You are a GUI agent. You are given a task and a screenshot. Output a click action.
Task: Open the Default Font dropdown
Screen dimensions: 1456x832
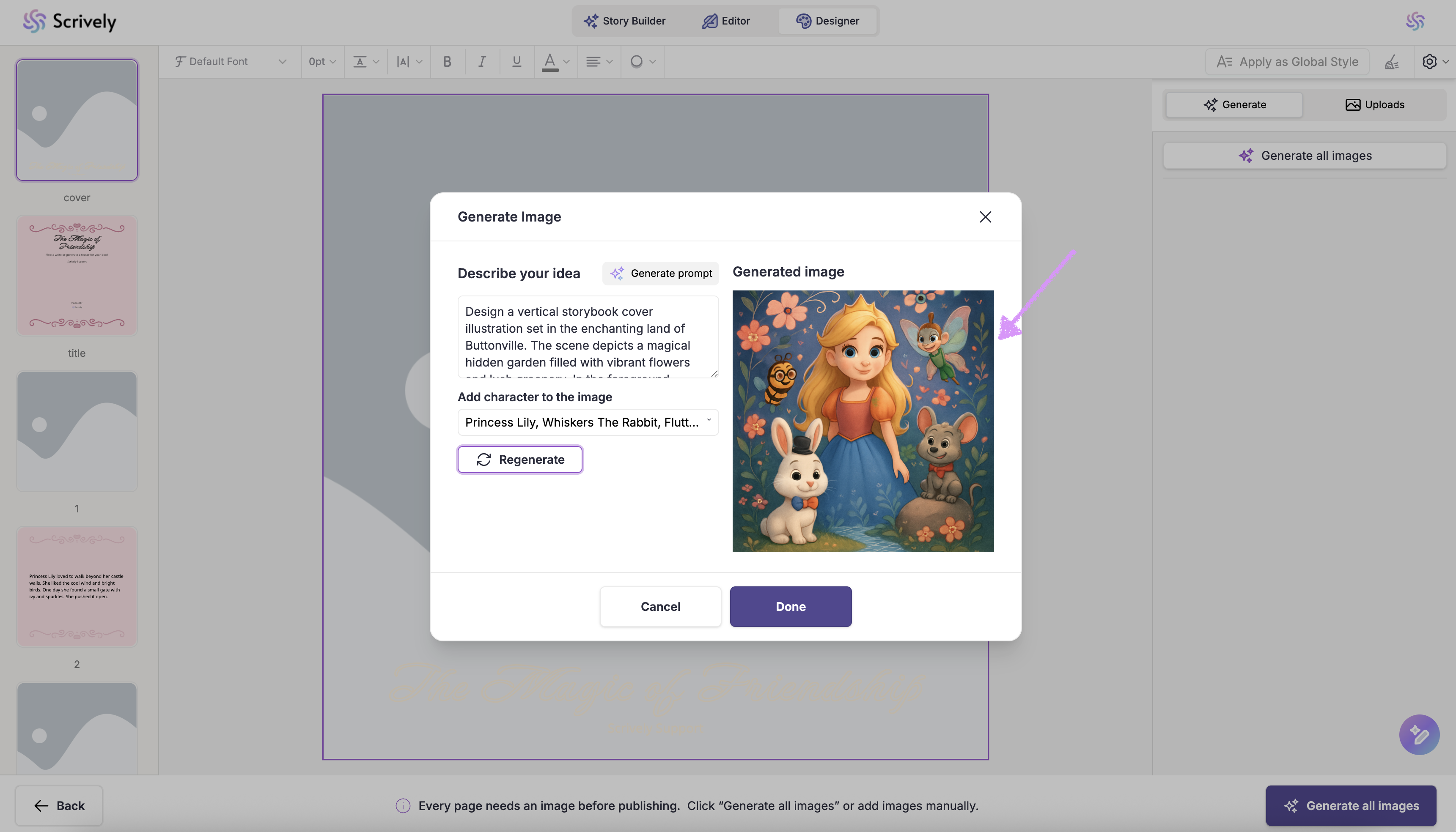[x=230, y=62]
